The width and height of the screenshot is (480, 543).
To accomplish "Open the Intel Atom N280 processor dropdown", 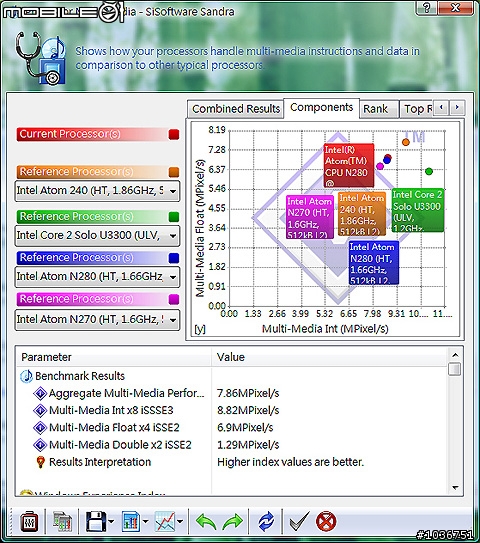I will tap(97, 277).
